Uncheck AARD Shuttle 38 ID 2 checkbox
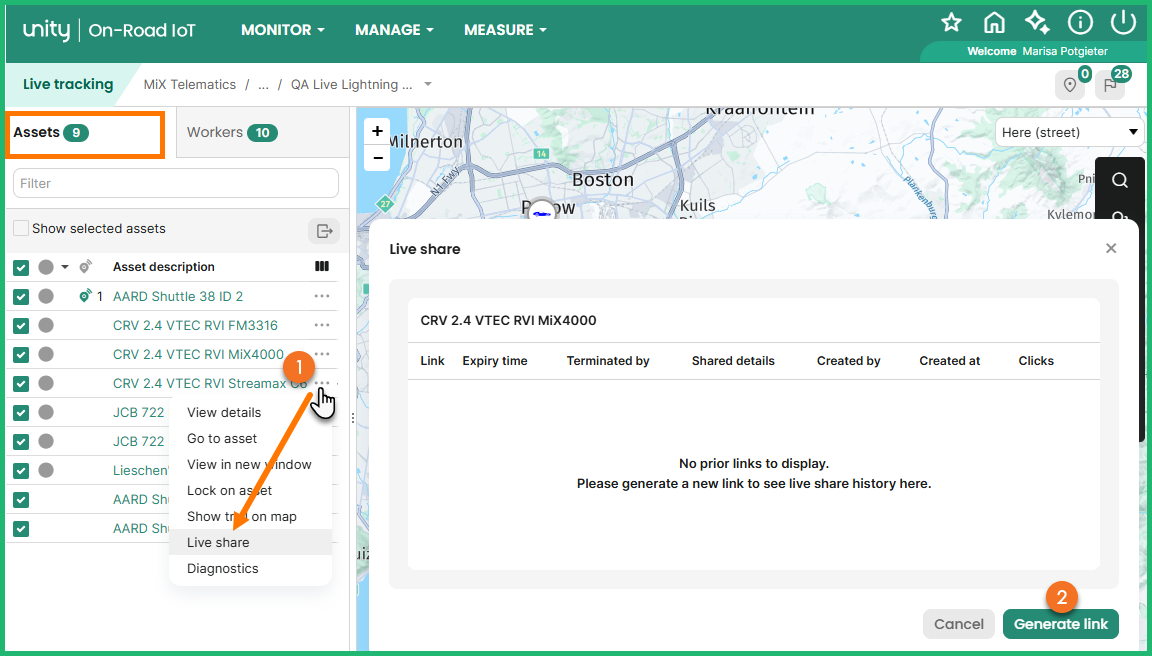Image resolution: width=1152 pixels, height=656 pixels. [21, 297]
